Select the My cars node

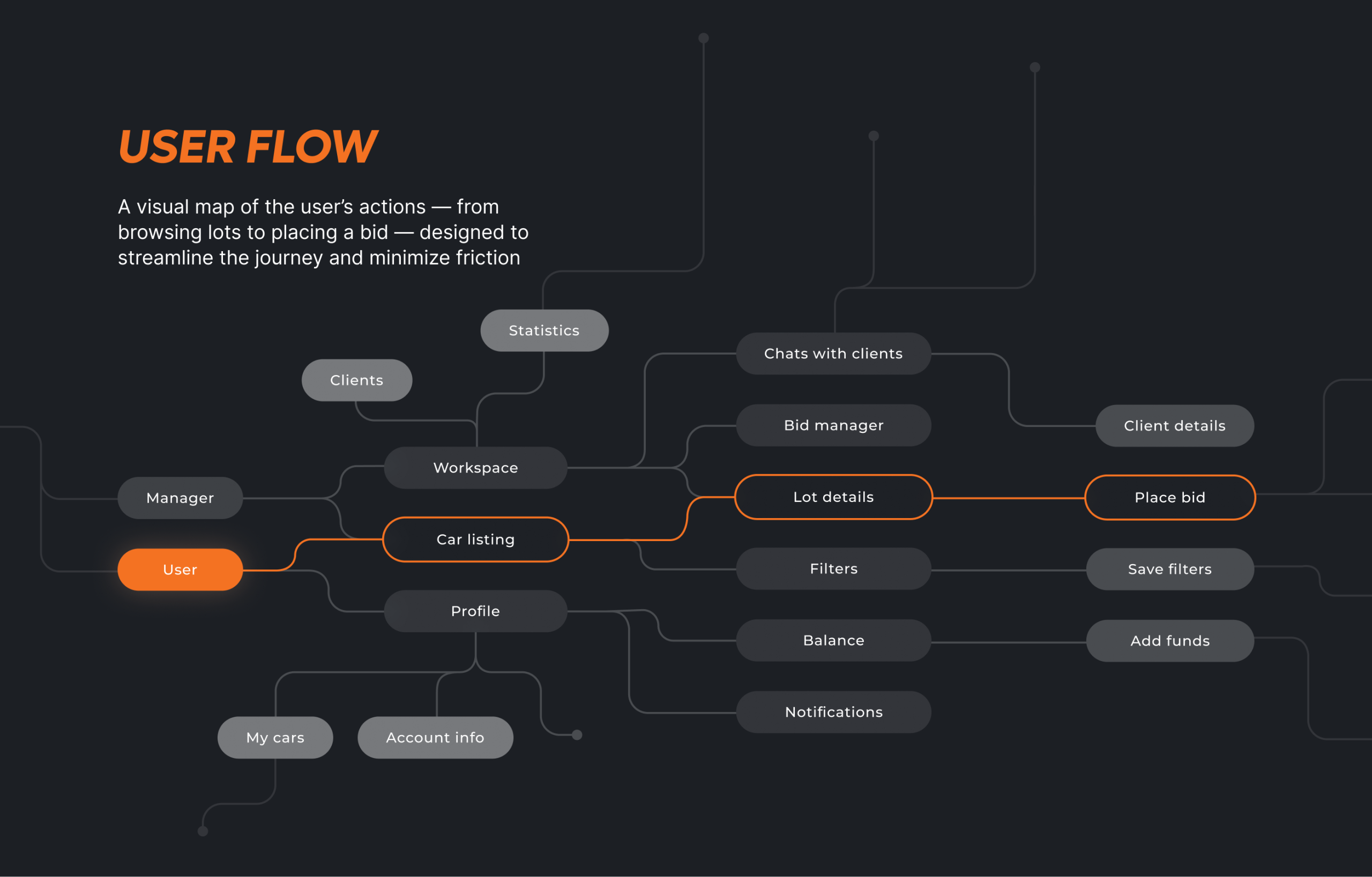pyautogui.click(x=275, y=738)
